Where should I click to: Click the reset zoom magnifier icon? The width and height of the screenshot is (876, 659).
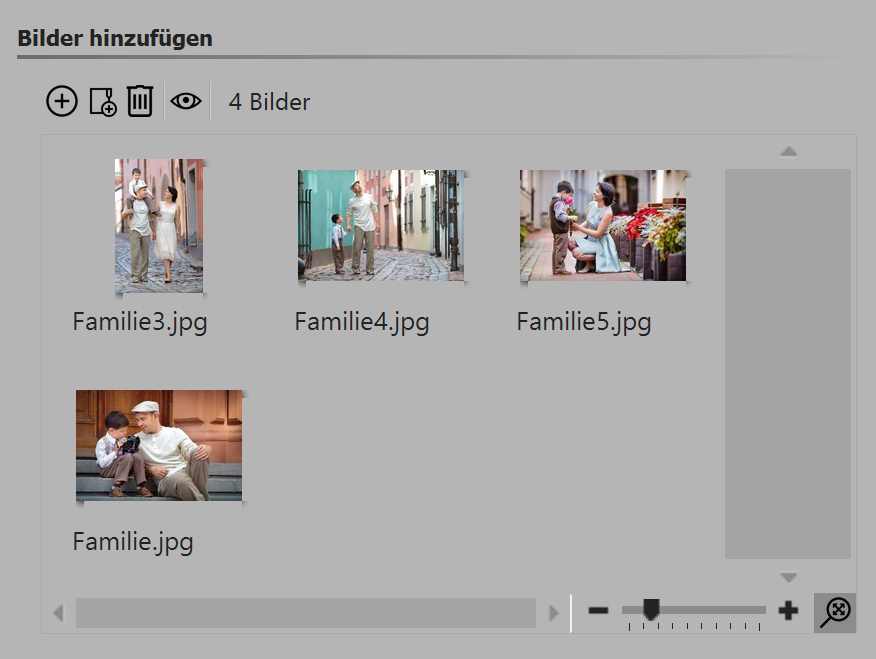835,611
